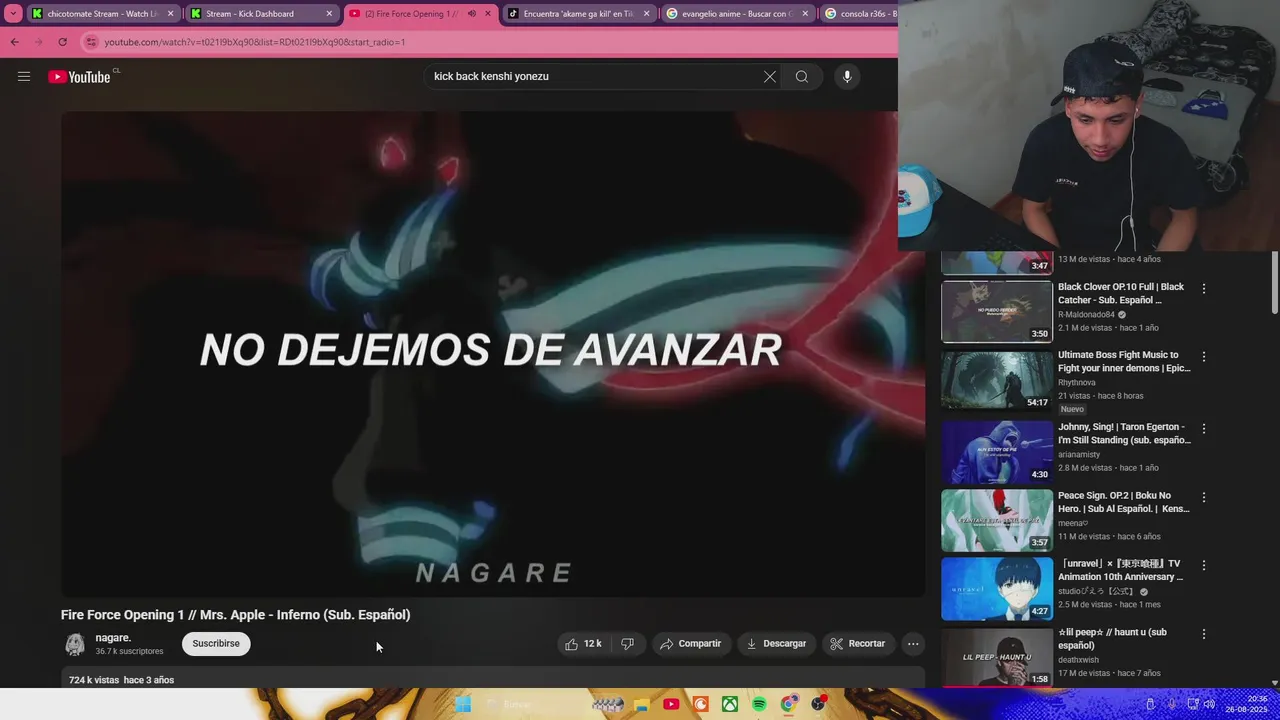
Task: Like the video with thumbs up
Action: (582, 644)
